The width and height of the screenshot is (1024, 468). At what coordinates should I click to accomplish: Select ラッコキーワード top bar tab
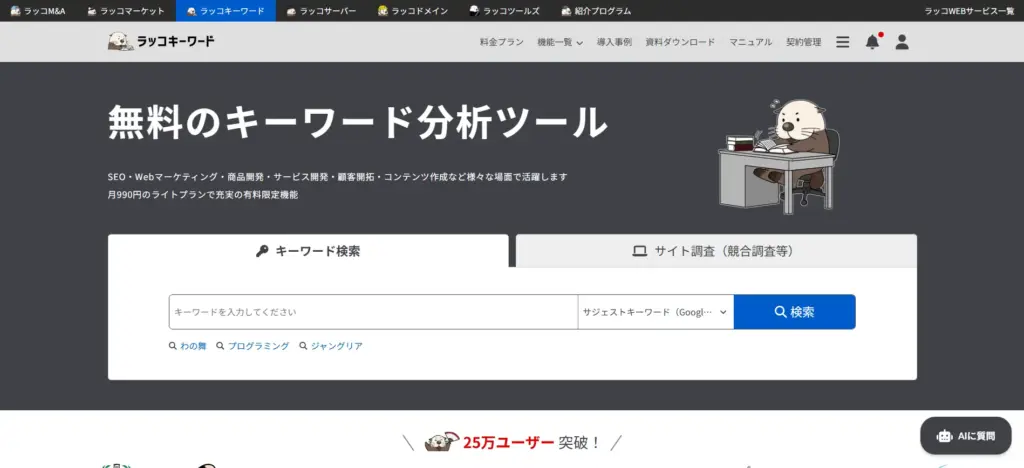click(x=225, y=11)
